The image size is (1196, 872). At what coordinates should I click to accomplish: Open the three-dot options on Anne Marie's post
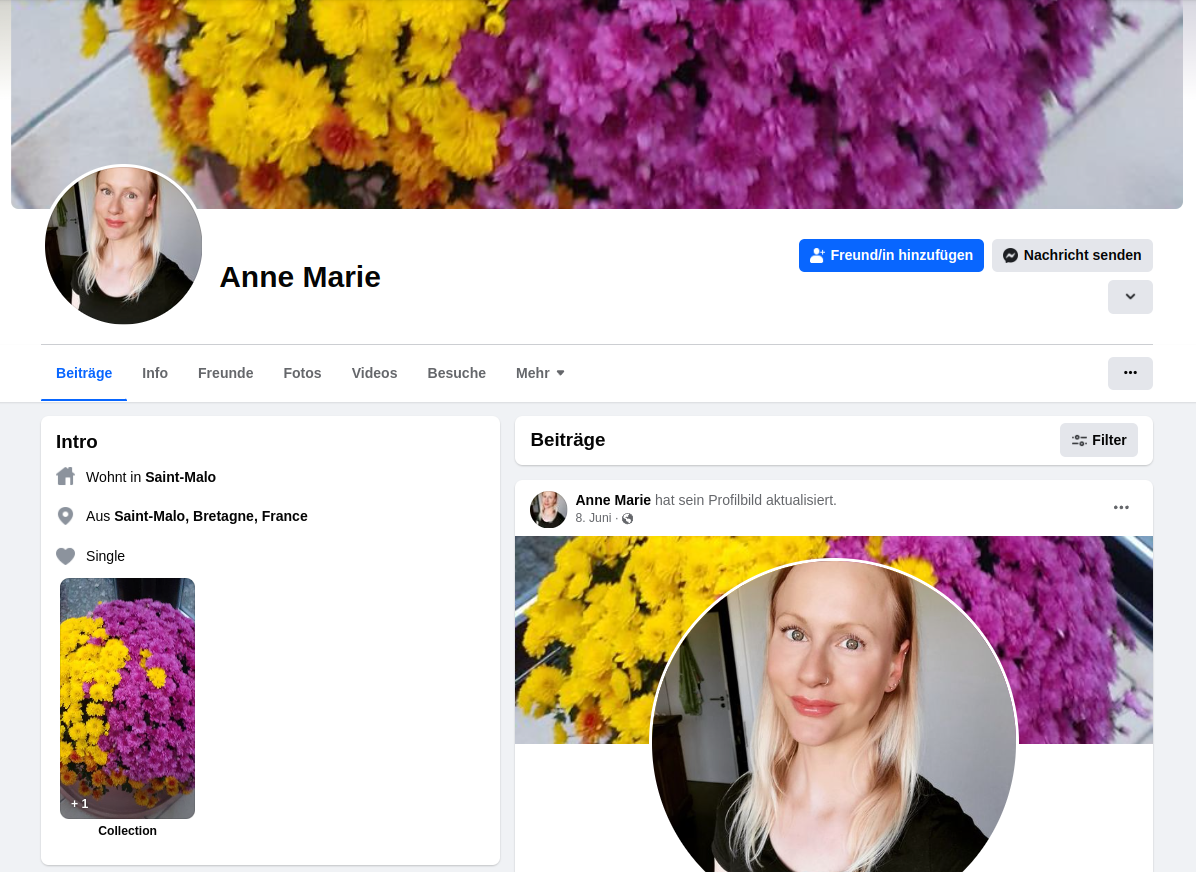pyautogui.click(x=1120, y=507)
